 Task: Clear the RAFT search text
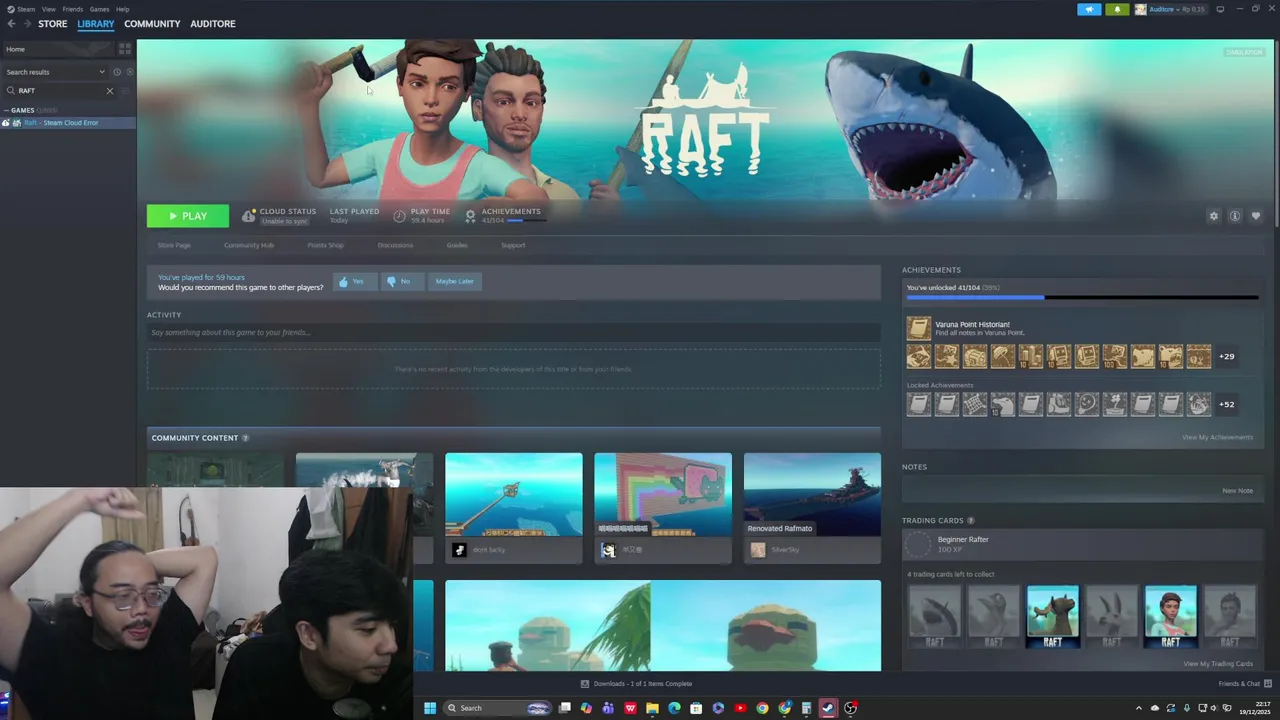110,91
